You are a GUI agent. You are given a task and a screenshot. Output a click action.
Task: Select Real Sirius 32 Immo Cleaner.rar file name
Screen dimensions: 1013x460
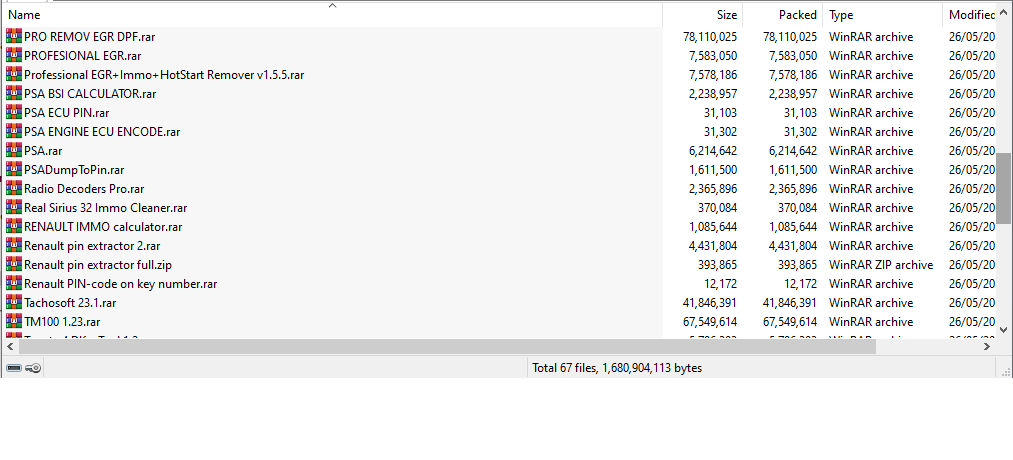(106, 207)
